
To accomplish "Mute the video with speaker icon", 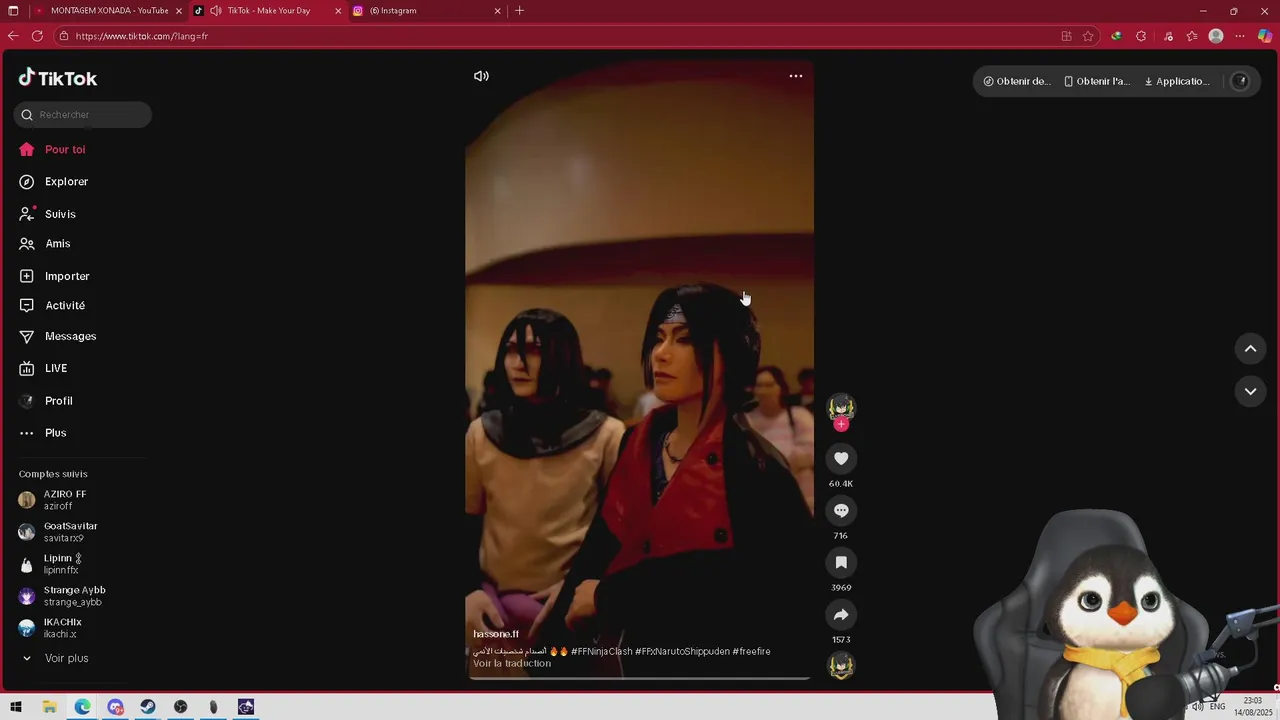I will click(x=481, y=76).
